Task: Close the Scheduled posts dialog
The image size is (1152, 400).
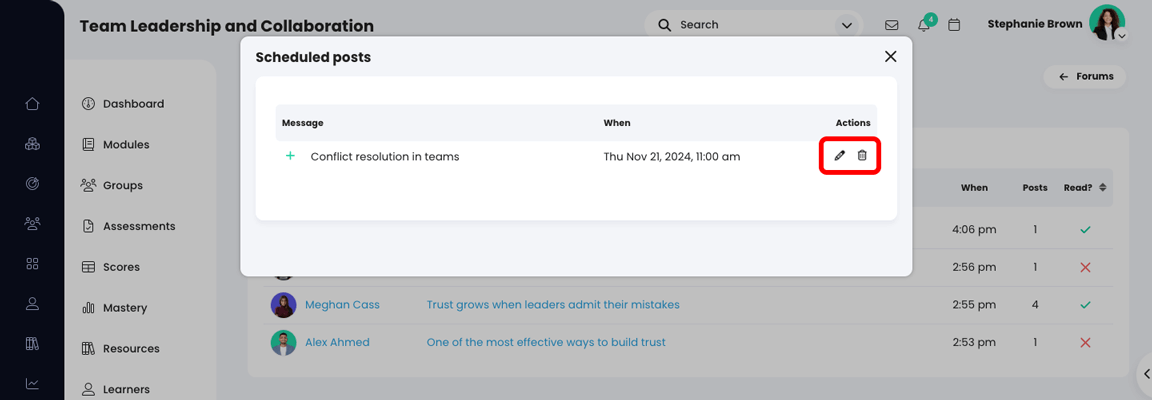Action: pos(890,57)
